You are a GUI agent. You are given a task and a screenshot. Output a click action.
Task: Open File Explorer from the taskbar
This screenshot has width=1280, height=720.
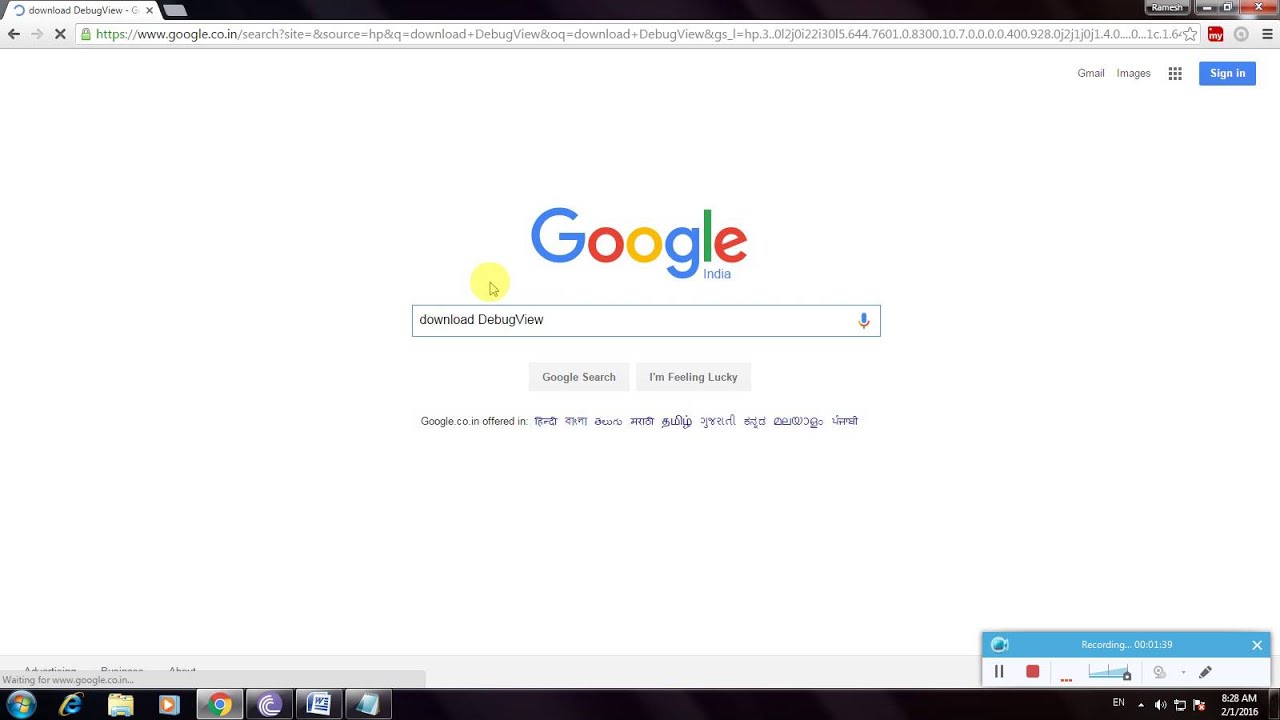(x=120, y=705)
